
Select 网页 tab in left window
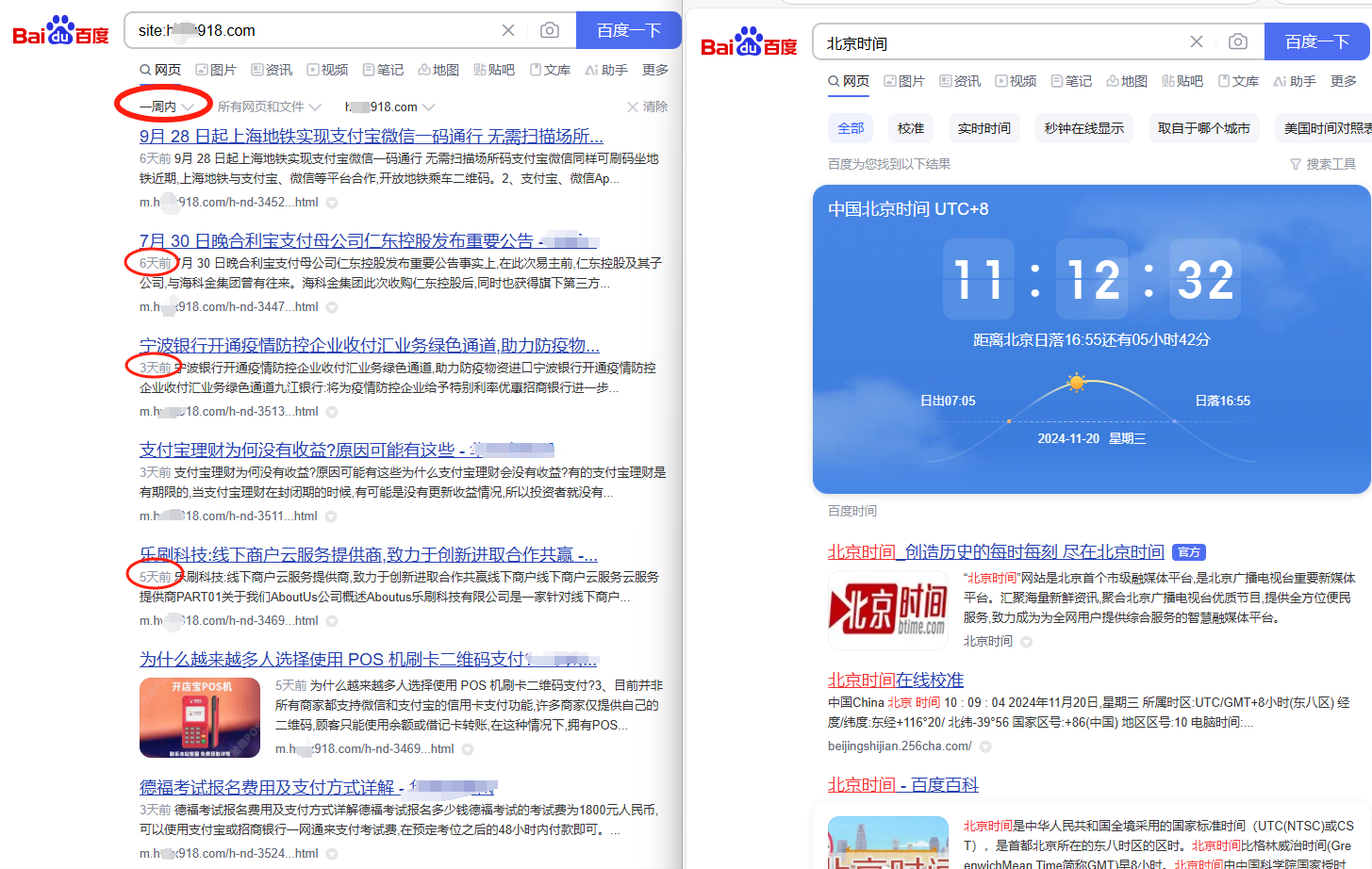[160, 70]
